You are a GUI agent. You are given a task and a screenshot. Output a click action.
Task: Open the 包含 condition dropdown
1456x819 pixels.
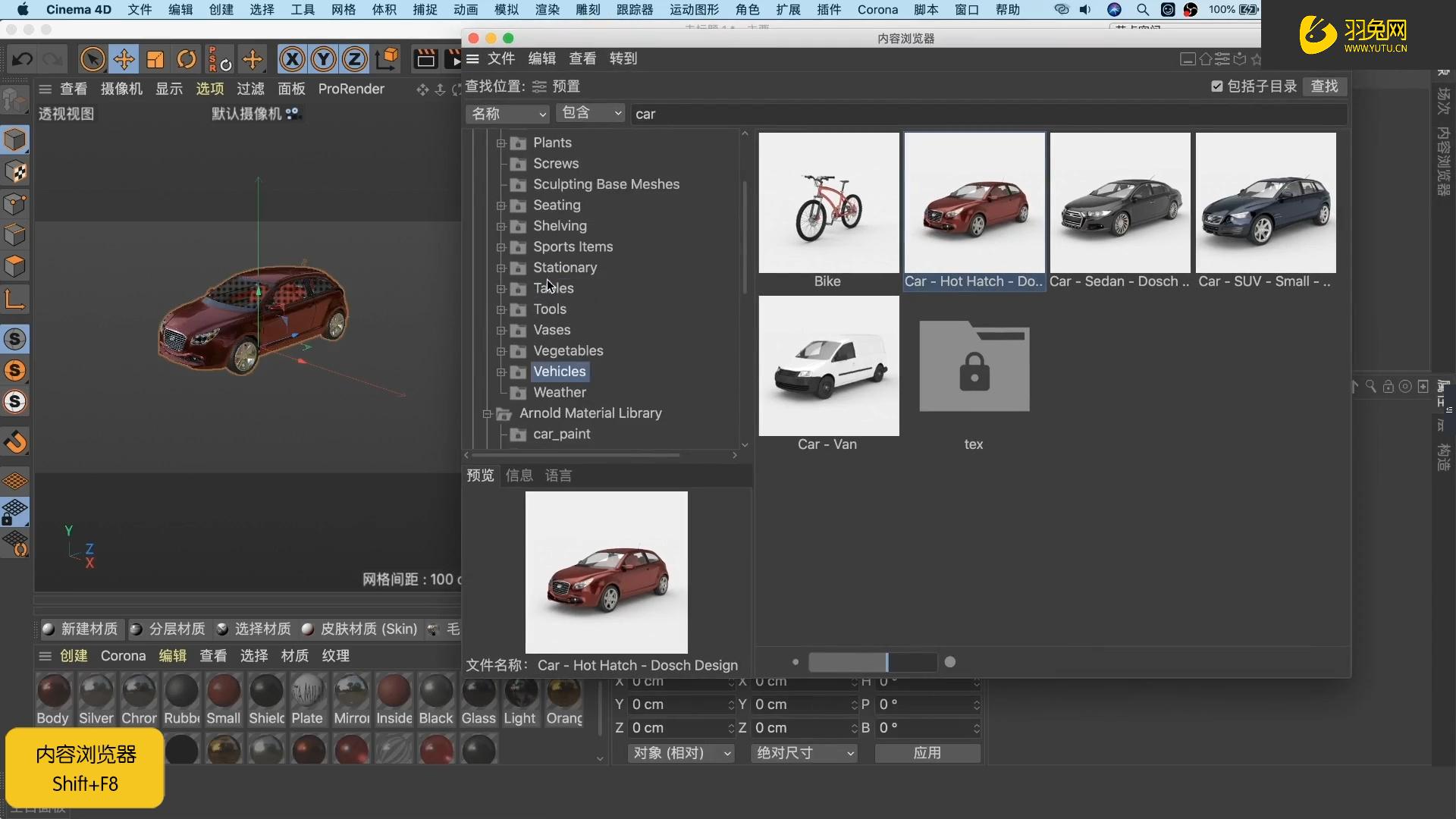pyautogui.click(x=591, y=113)
